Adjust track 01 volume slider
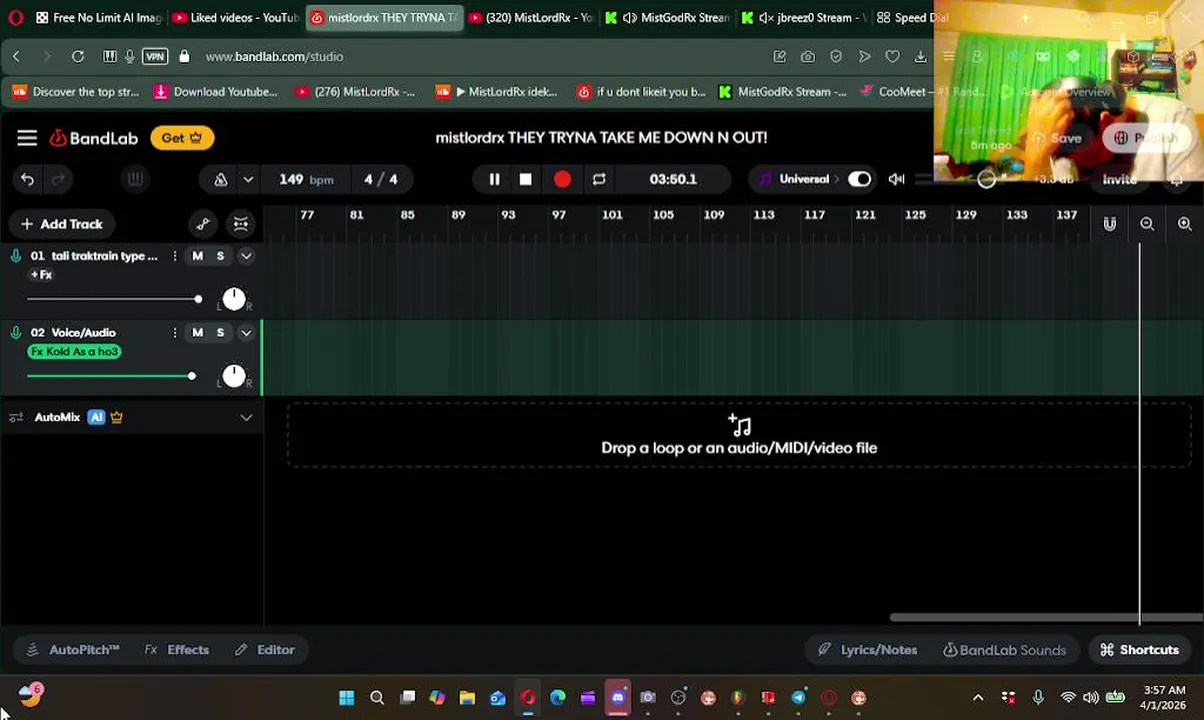This screenshot has width=1204, height=720. coord(113,299)
